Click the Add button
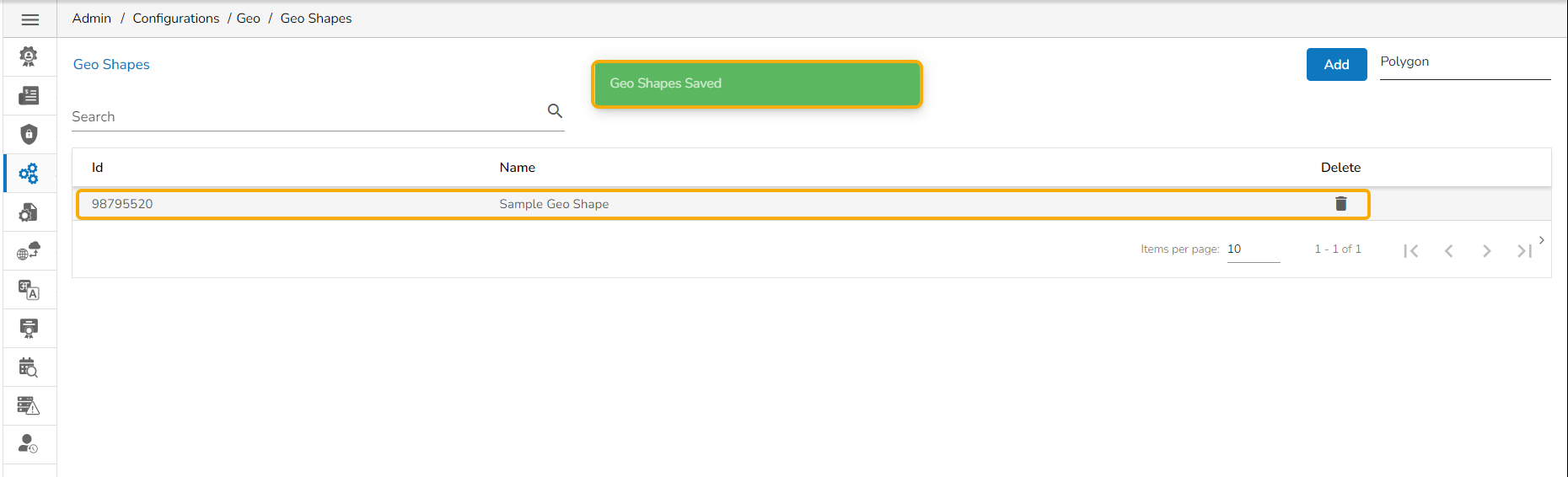This screenshot has height=477, width=1568. [1336, 64]
